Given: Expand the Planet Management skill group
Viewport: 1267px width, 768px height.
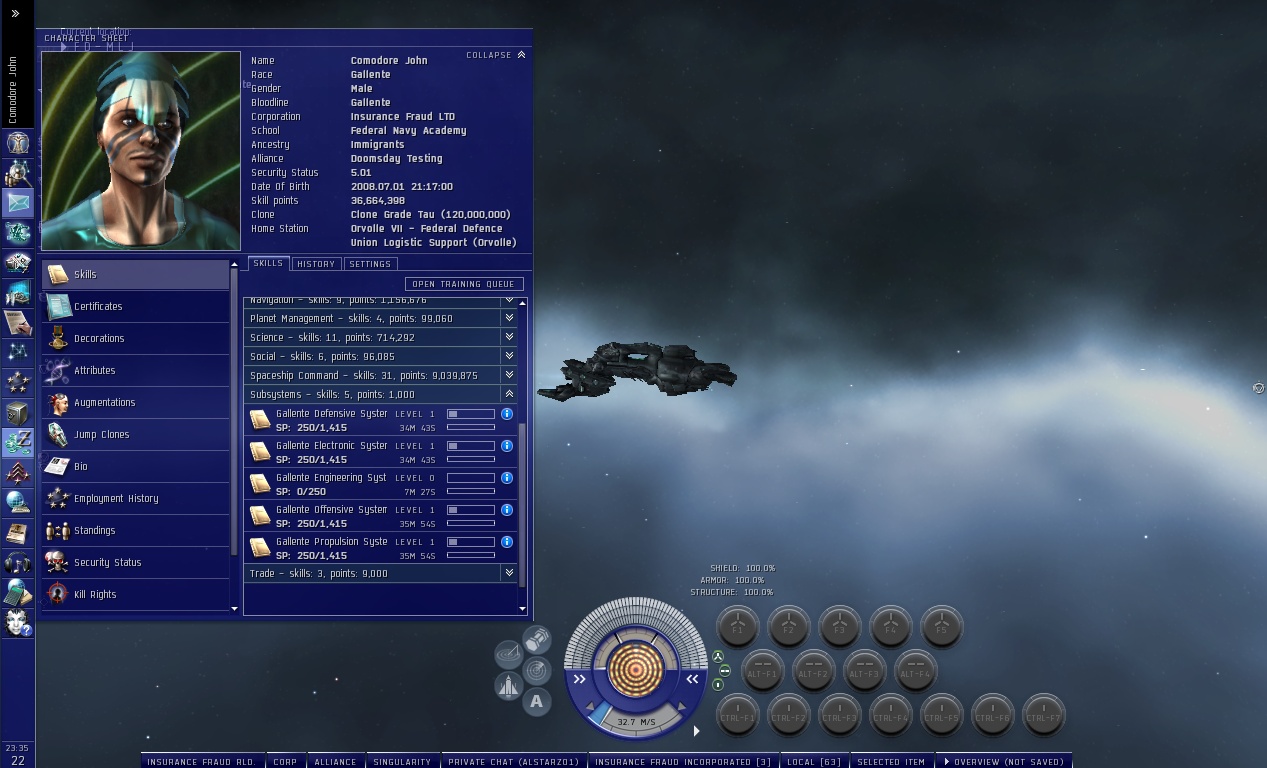Looking at the screenshot, I should (509, 318).
